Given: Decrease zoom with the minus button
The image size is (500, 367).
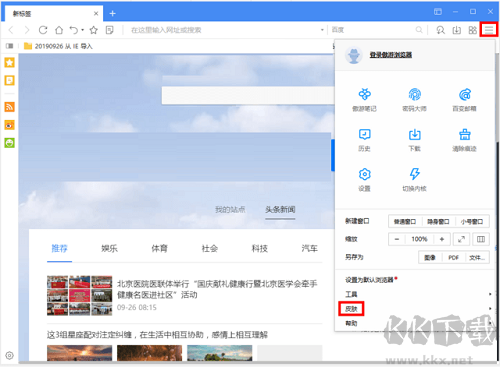Looking at the screenshot, I should click(397, 239).
